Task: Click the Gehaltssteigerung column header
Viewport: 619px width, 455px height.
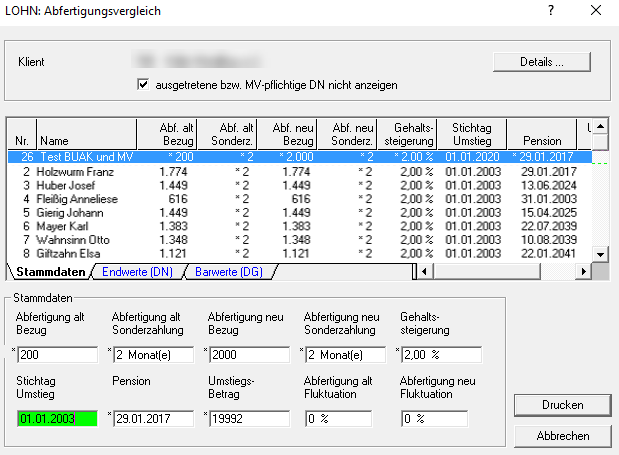Action: (407, 134)
